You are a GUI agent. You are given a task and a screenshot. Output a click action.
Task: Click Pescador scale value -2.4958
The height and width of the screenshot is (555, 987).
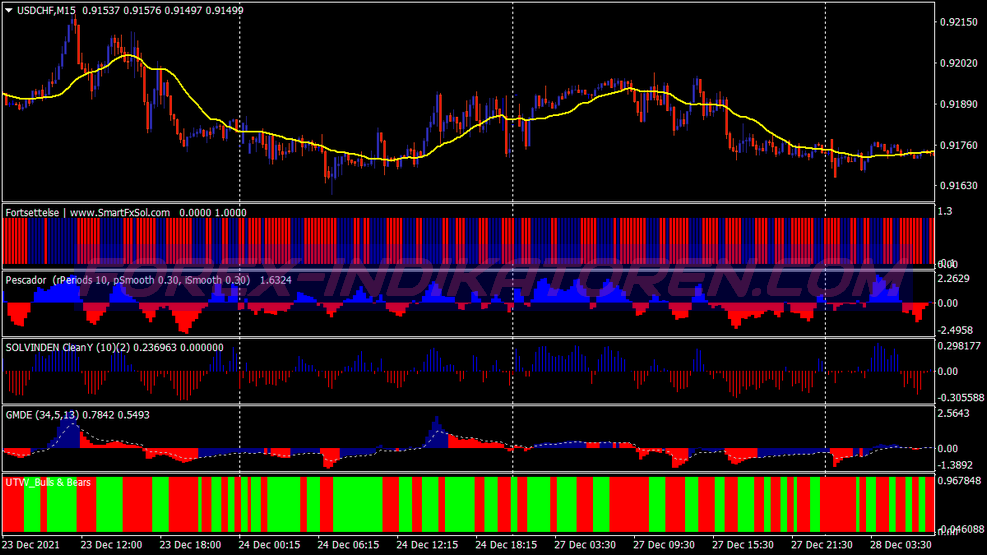(x=956, y=330)
